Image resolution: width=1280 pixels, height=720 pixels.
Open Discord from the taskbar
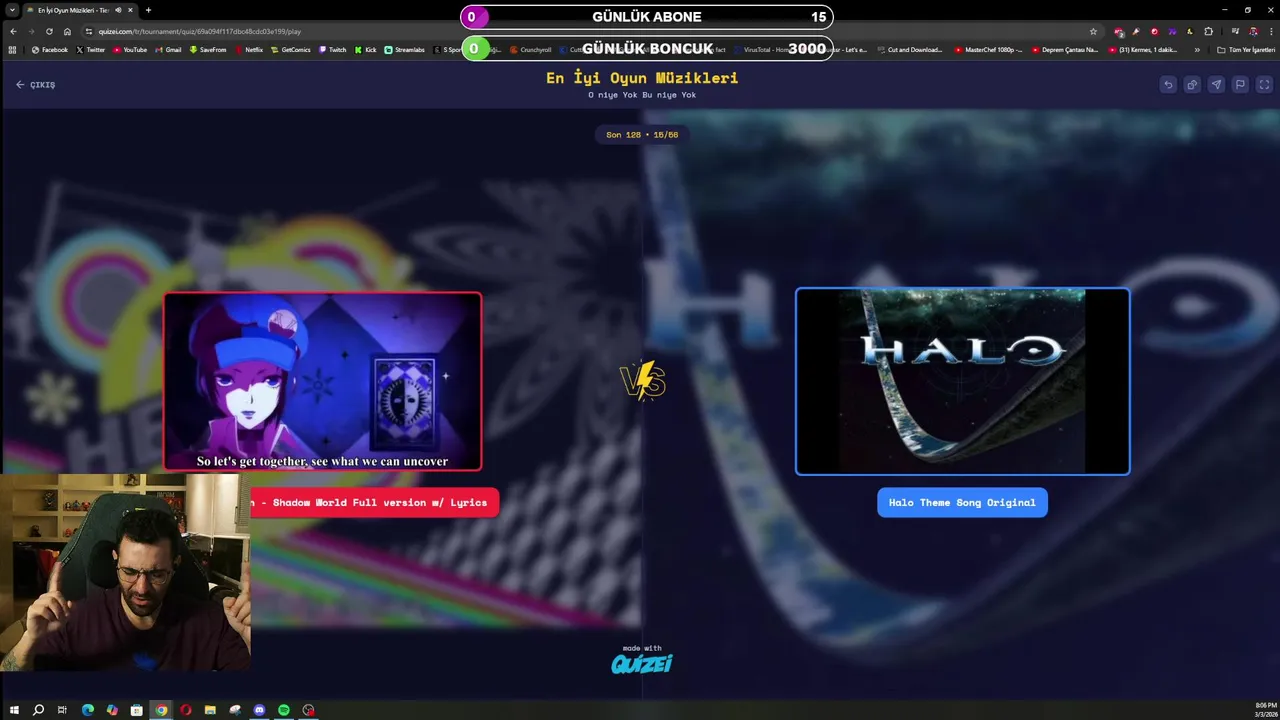pos(259,710)
